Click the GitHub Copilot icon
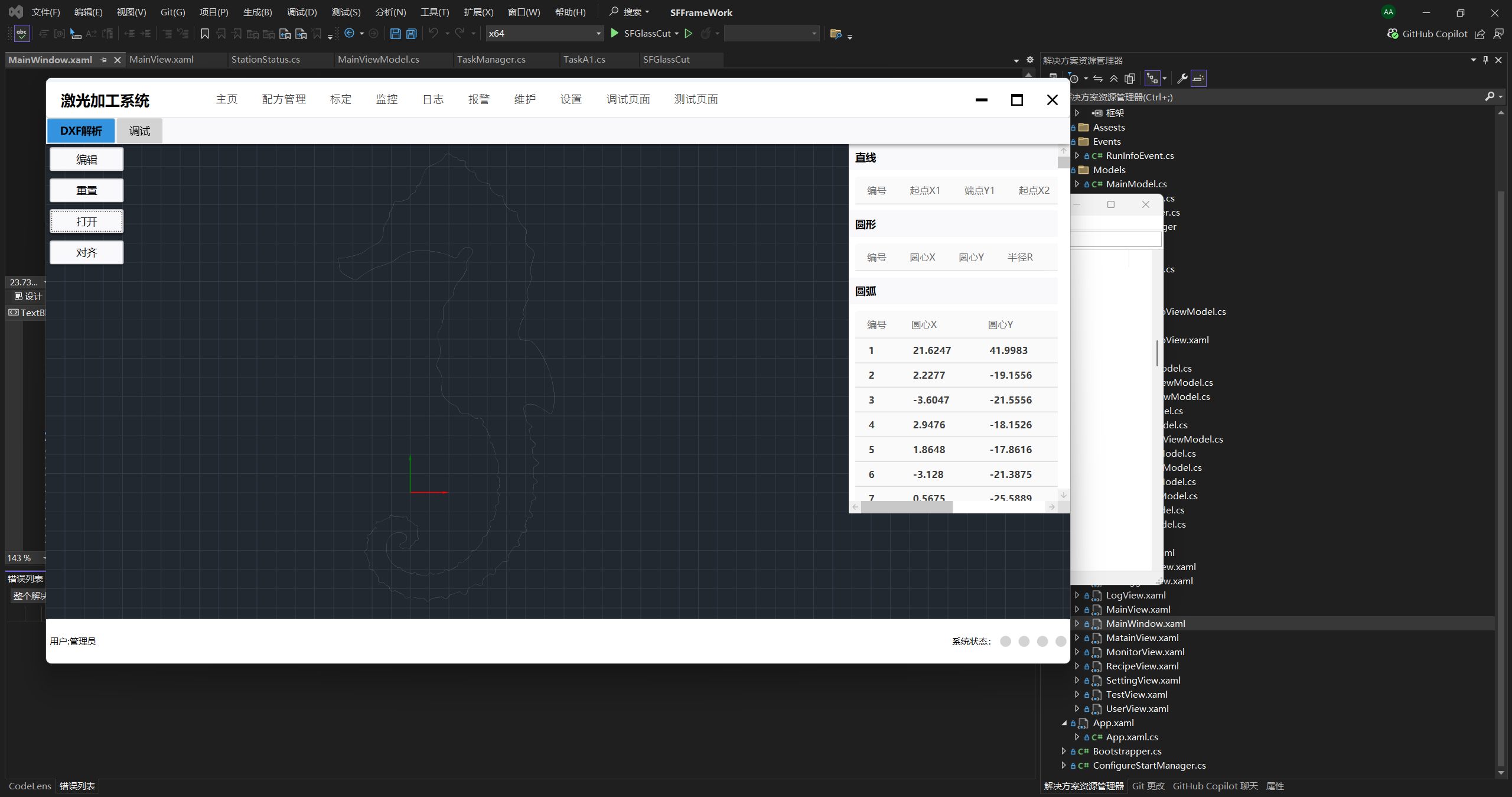Image resolution: width=1512 pixels, height=797 pixels. click(x=1393, y=34)
